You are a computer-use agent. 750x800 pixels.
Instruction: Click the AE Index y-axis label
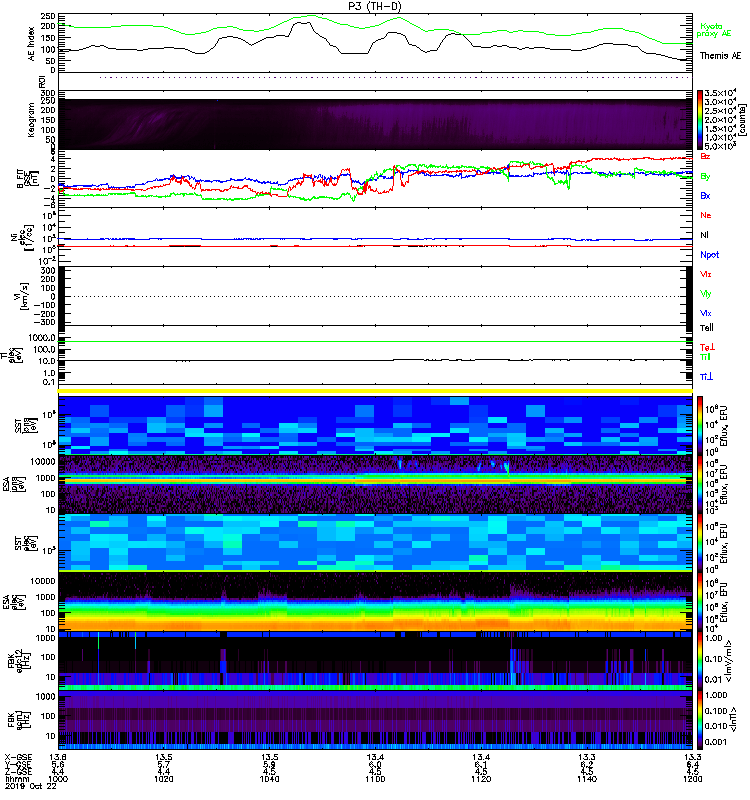[x=32, y=44]
